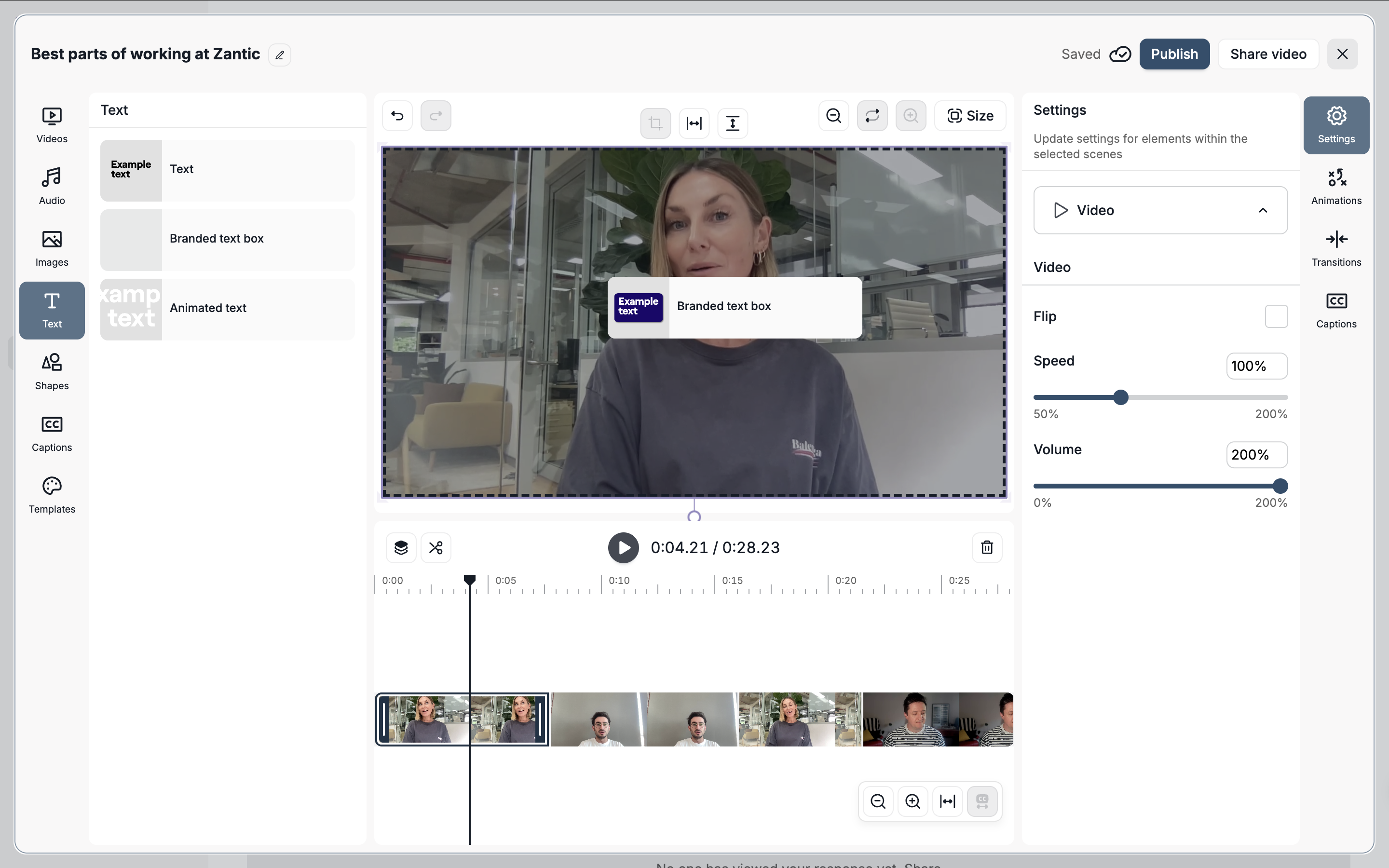
Task: Click the fit-height icon above the canvas
Action: 733,123
